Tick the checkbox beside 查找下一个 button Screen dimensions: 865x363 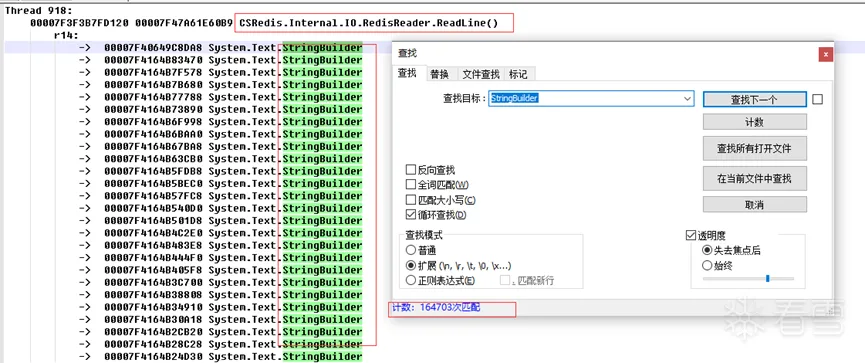tap(818, 99)
